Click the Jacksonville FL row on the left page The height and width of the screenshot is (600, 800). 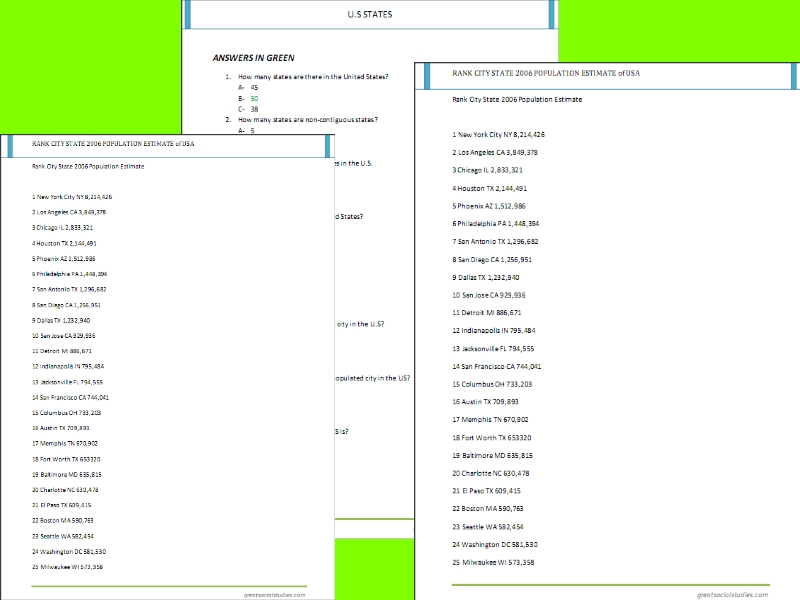coord(67,382)
